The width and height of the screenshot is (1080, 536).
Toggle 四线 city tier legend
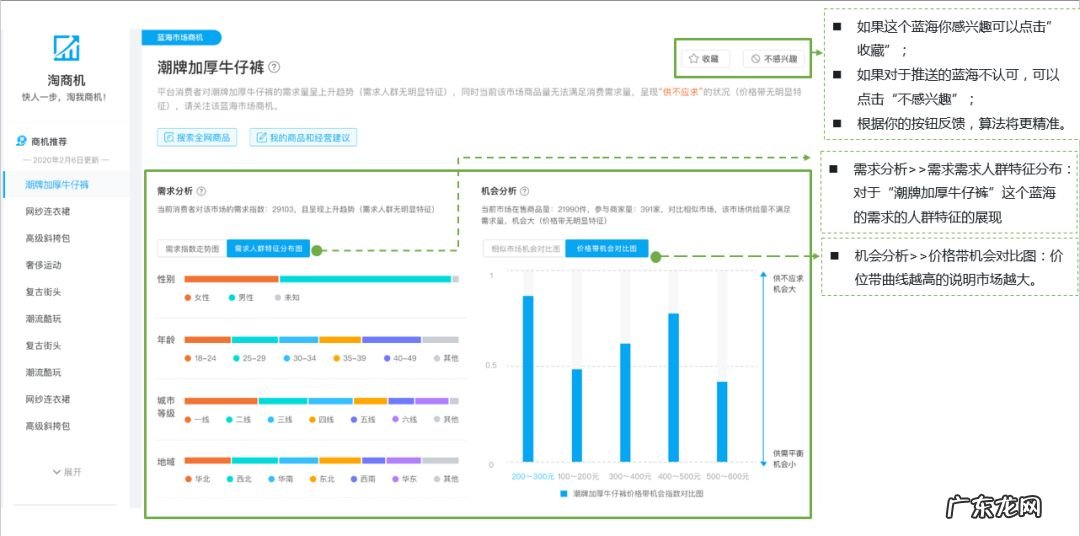pos(322,419)
